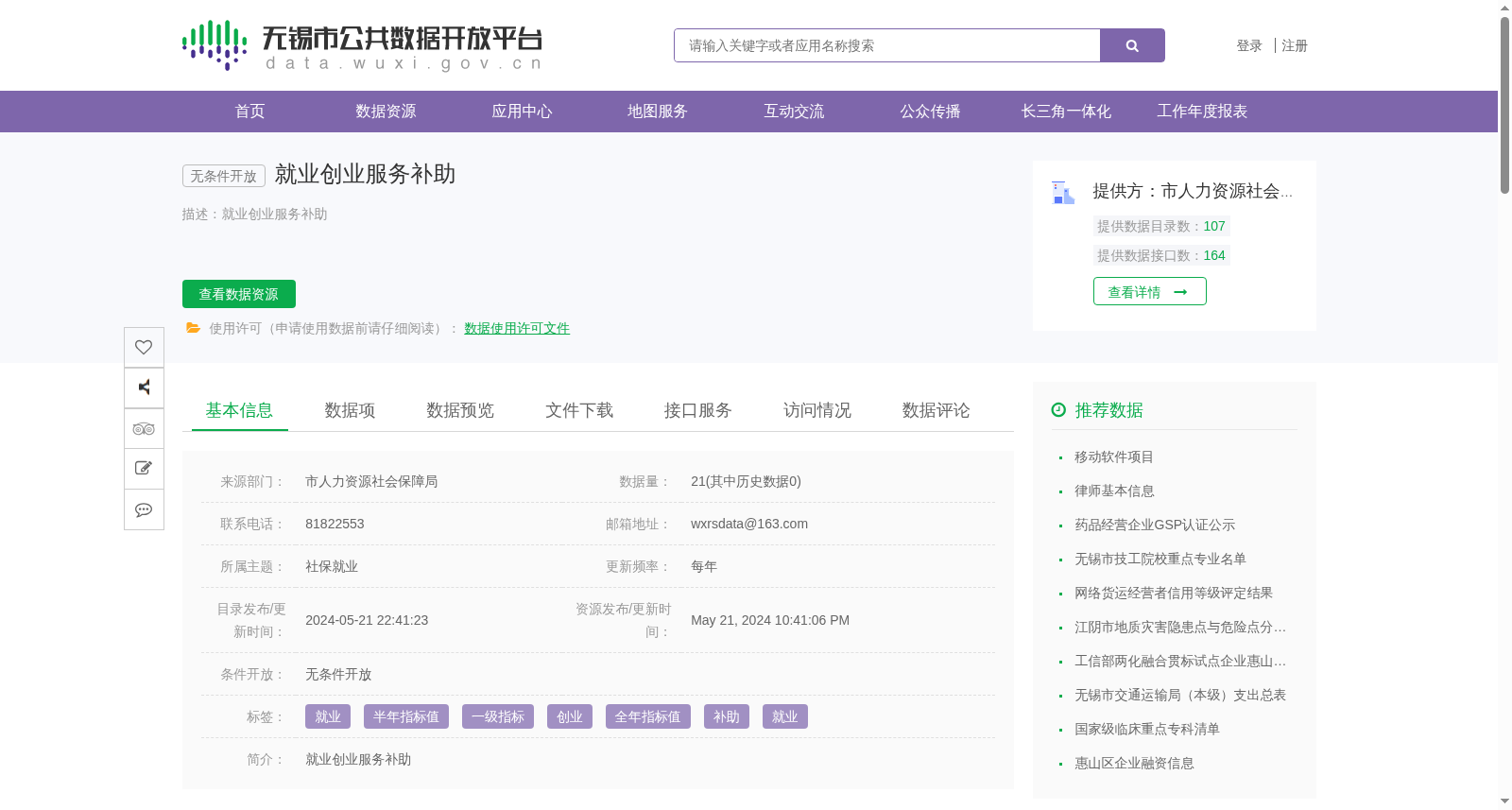This screenshot has width=1512, height=810.
Task: Click the scrollbar up arrow
Action: point(1504,8)
